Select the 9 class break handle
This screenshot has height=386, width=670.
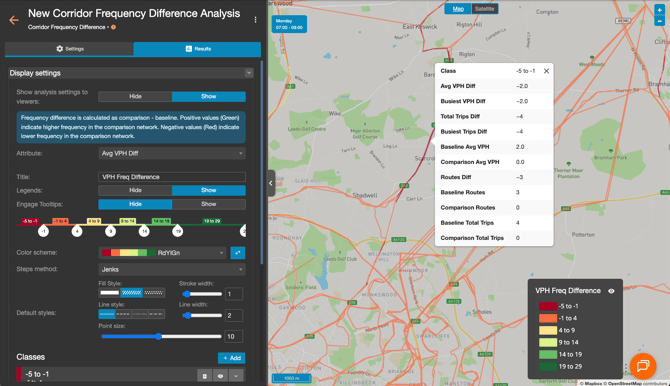tap(110, 232)
